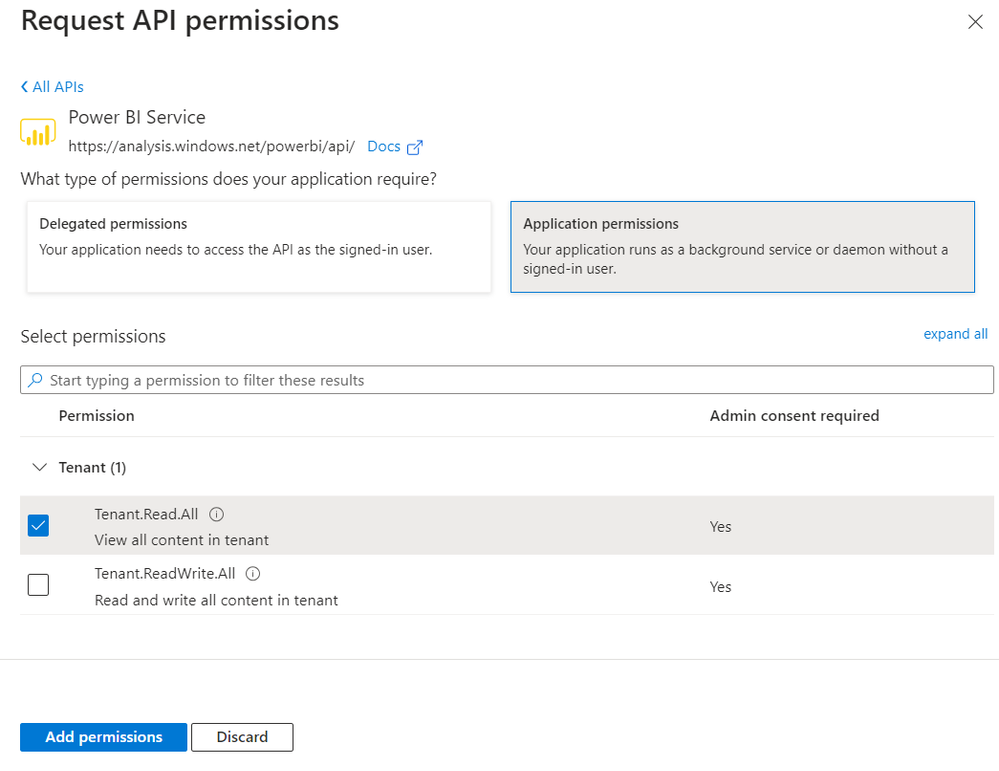Click the Discard button

coord(242,737)
